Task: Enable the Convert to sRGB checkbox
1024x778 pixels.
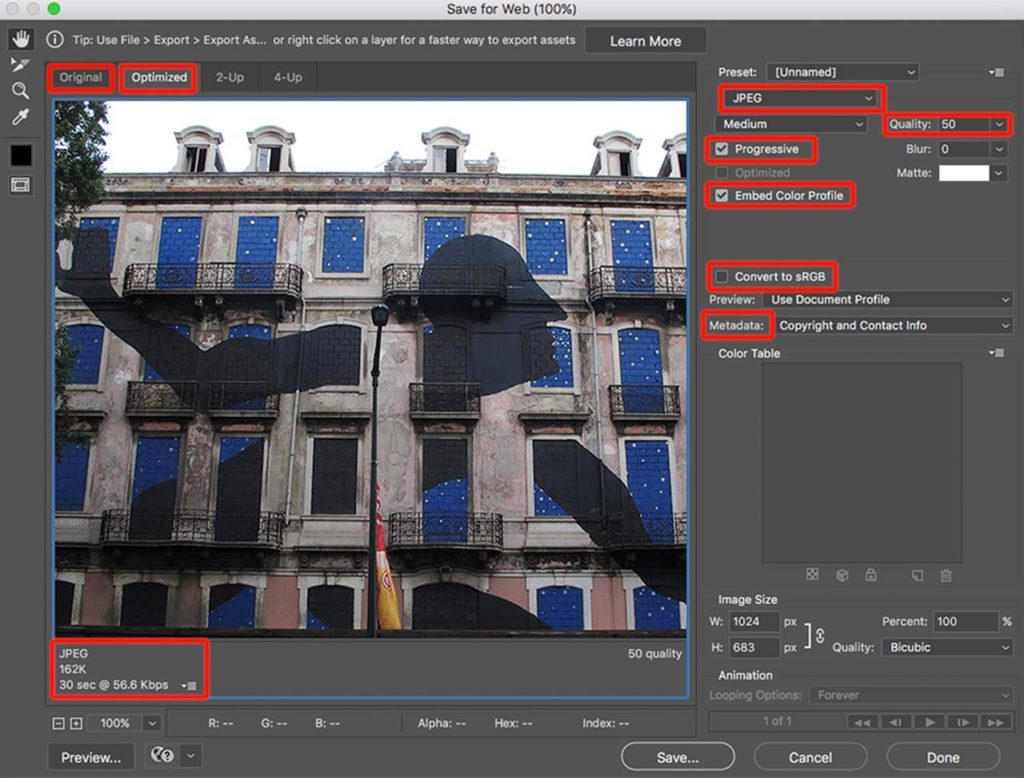Action: point(721,277)
